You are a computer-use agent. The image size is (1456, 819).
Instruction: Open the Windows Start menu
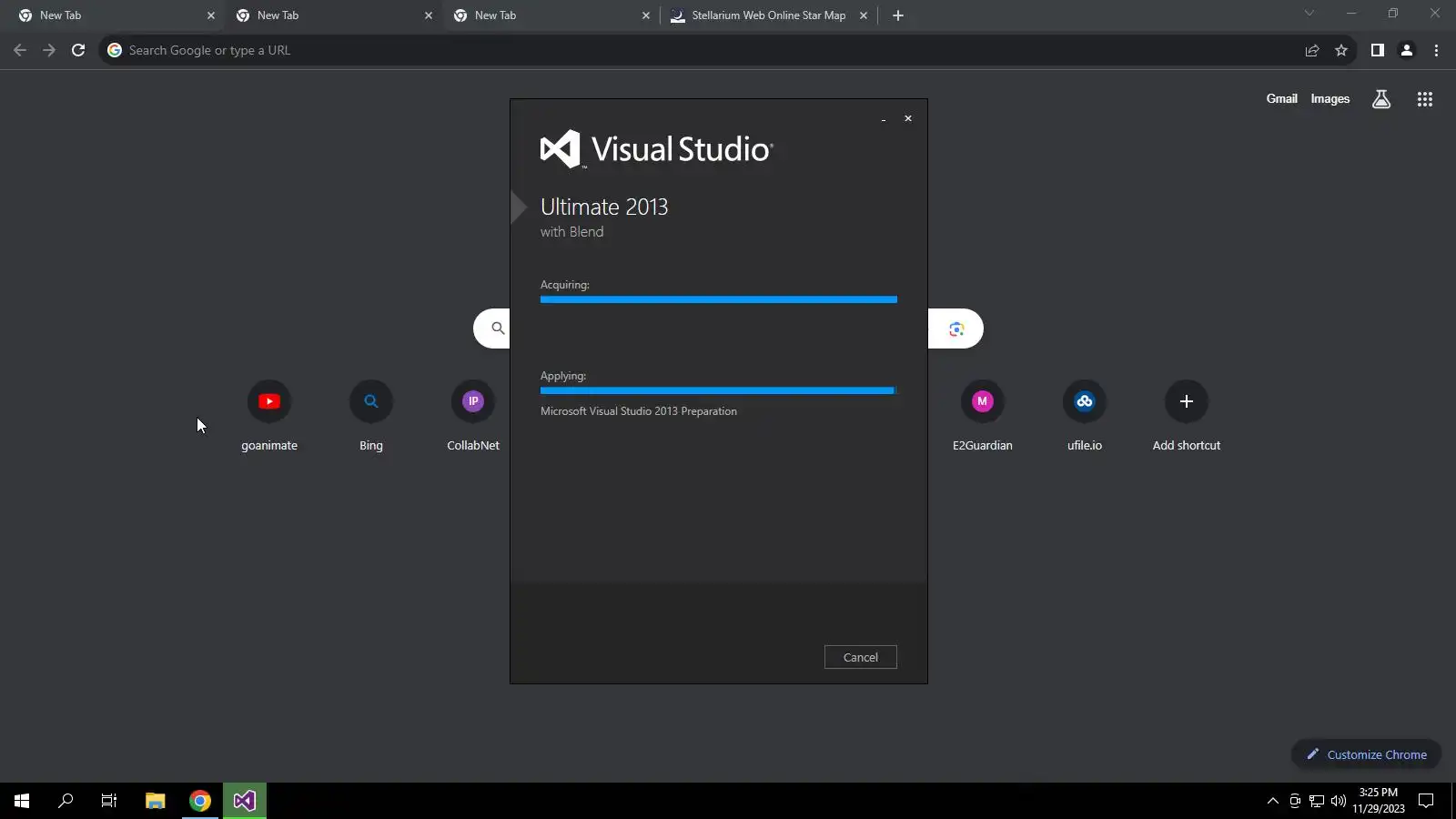pyautogui.click(x=22, y=801)
